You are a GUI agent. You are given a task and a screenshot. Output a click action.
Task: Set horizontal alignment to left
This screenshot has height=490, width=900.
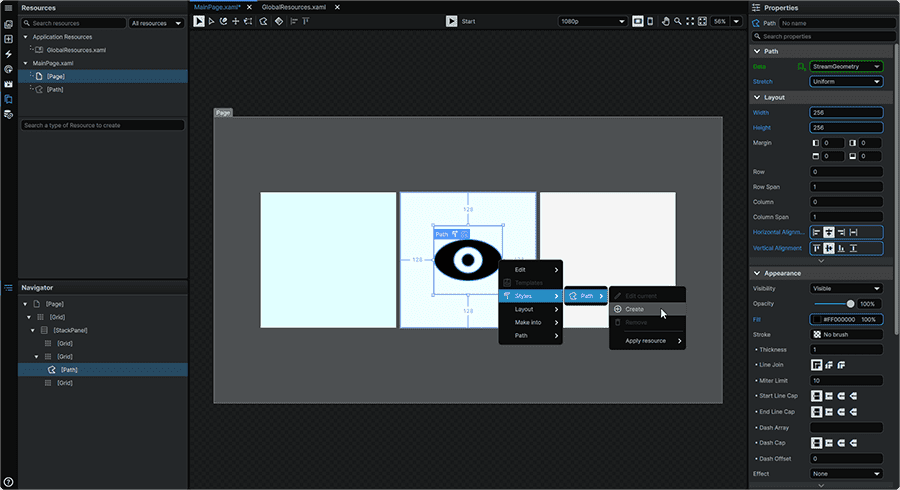coord(816,232)
